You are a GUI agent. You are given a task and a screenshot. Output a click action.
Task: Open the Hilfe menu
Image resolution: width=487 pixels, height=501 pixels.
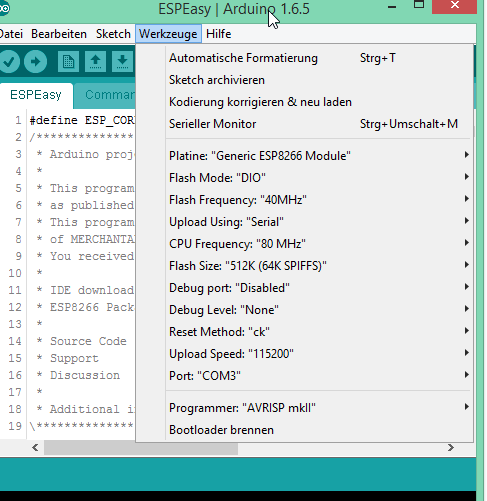point(219,34)
